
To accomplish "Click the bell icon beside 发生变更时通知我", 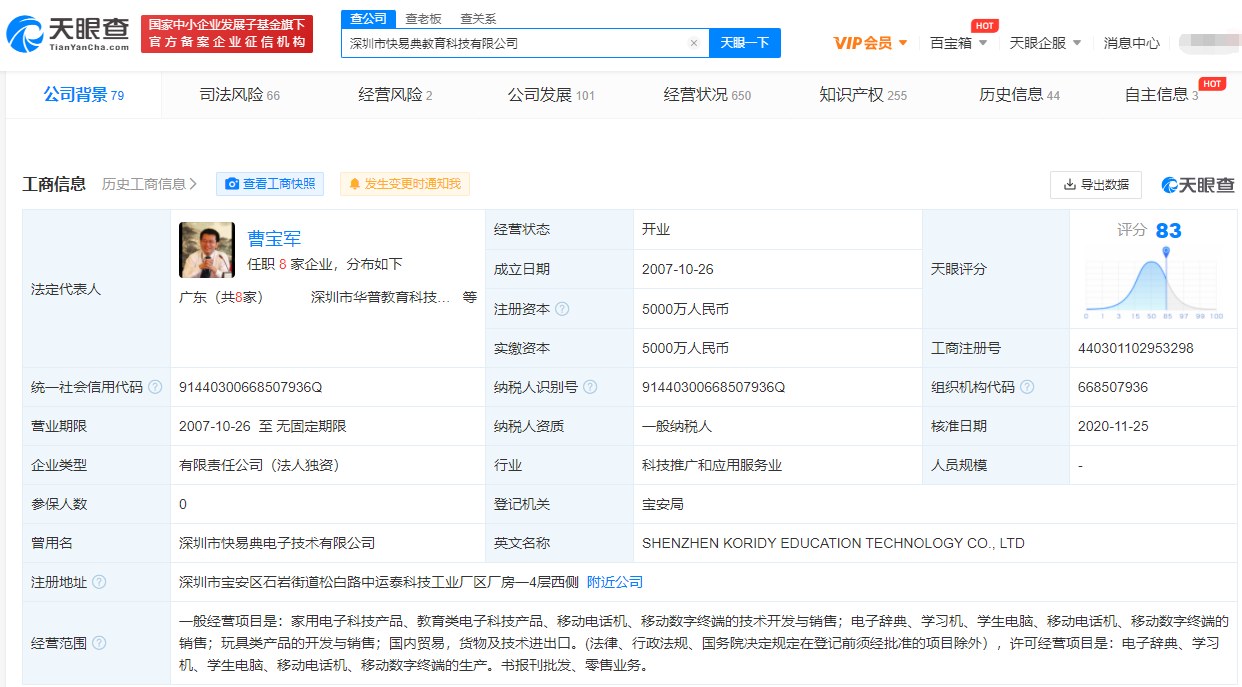I will pyautogui.click(x=354, y=184).
